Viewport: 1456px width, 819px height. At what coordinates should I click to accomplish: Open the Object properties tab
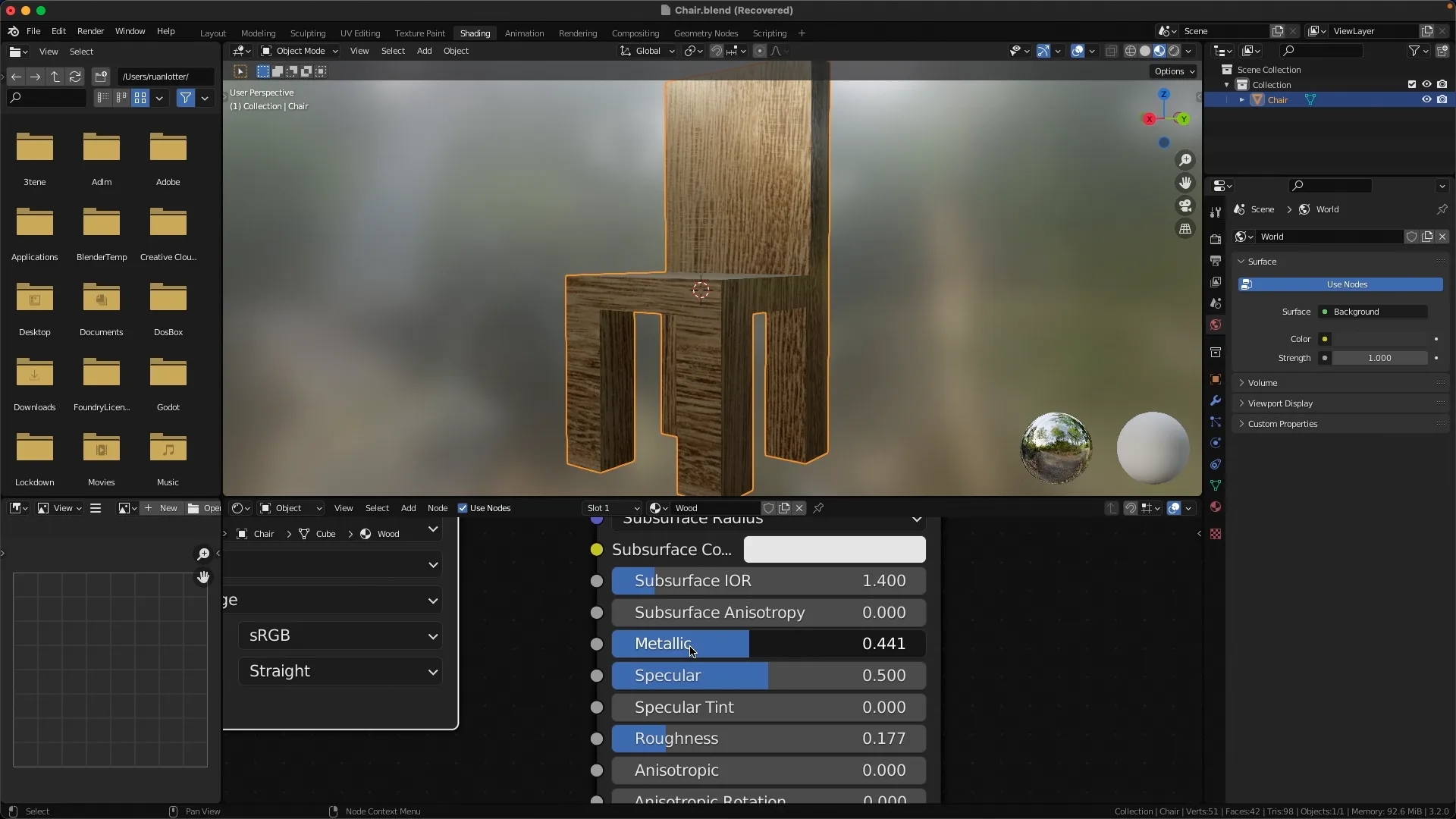[1216, 379]
